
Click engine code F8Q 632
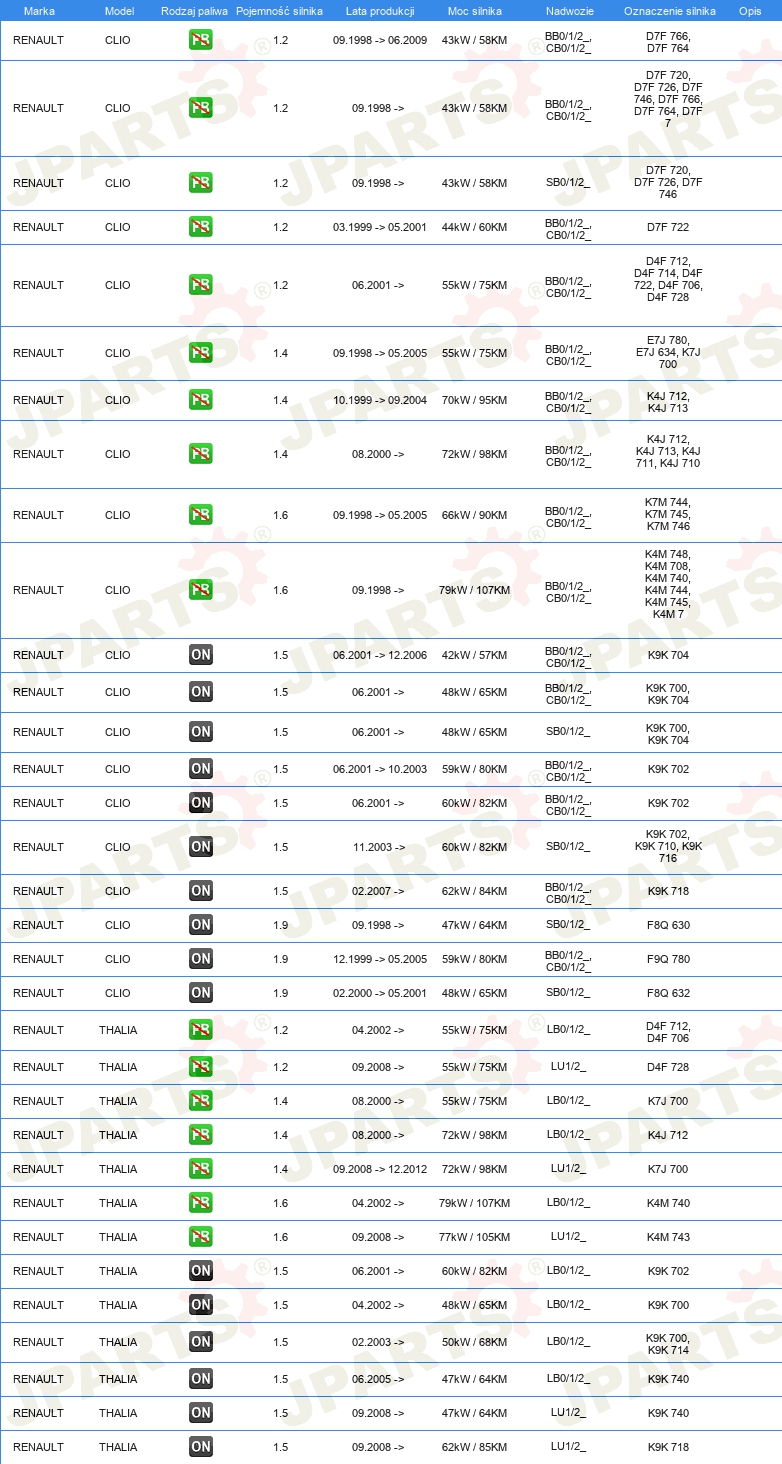point(668,993)
